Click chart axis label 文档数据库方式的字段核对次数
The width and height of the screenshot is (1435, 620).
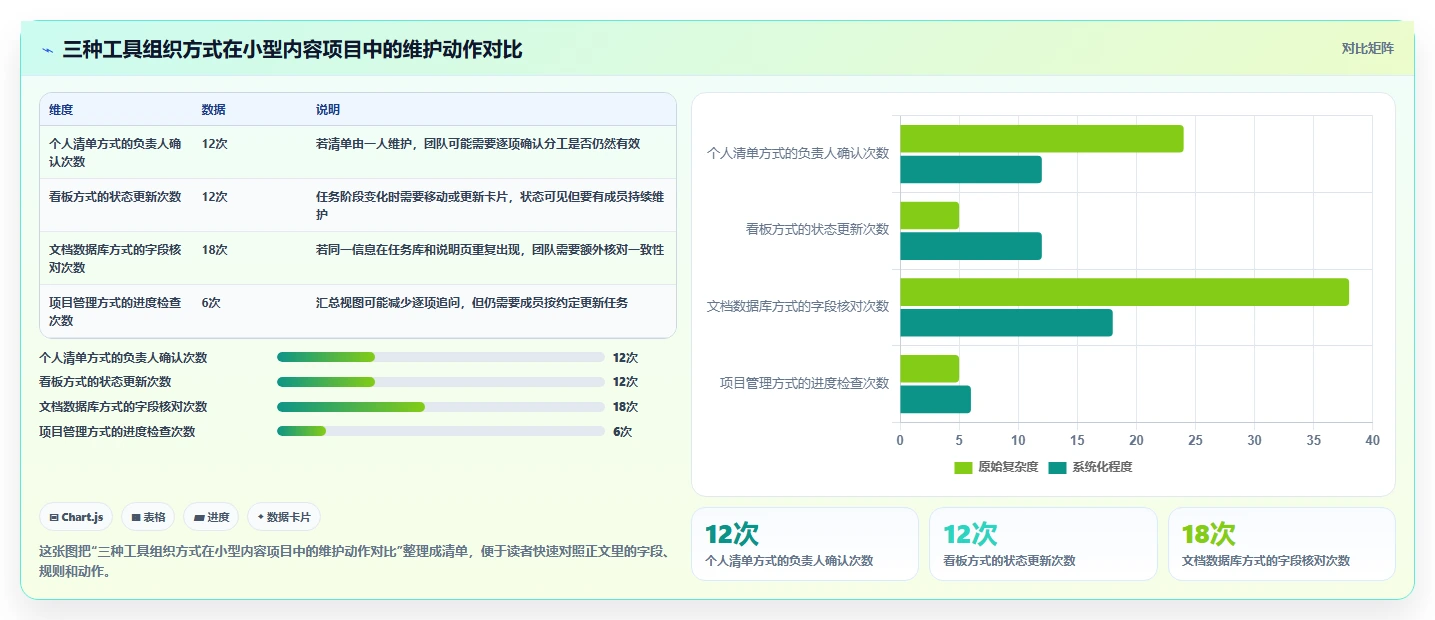[798, 306]
